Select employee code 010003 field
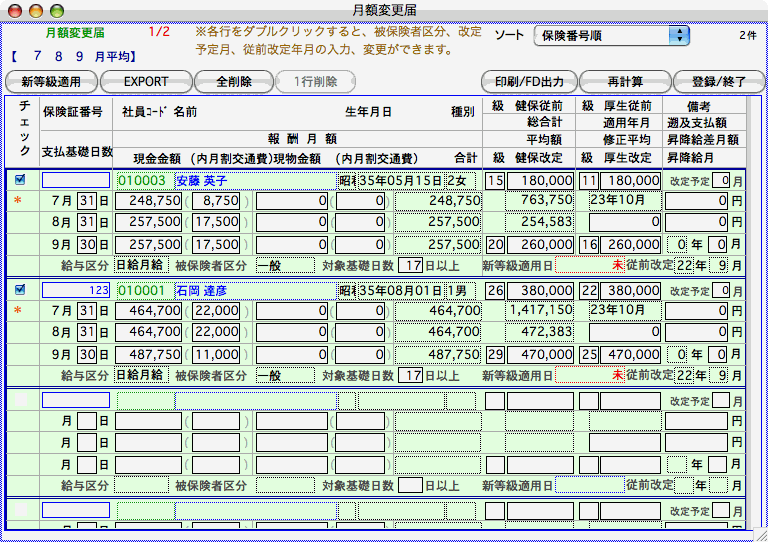The image size is (768, 542). 145,181
